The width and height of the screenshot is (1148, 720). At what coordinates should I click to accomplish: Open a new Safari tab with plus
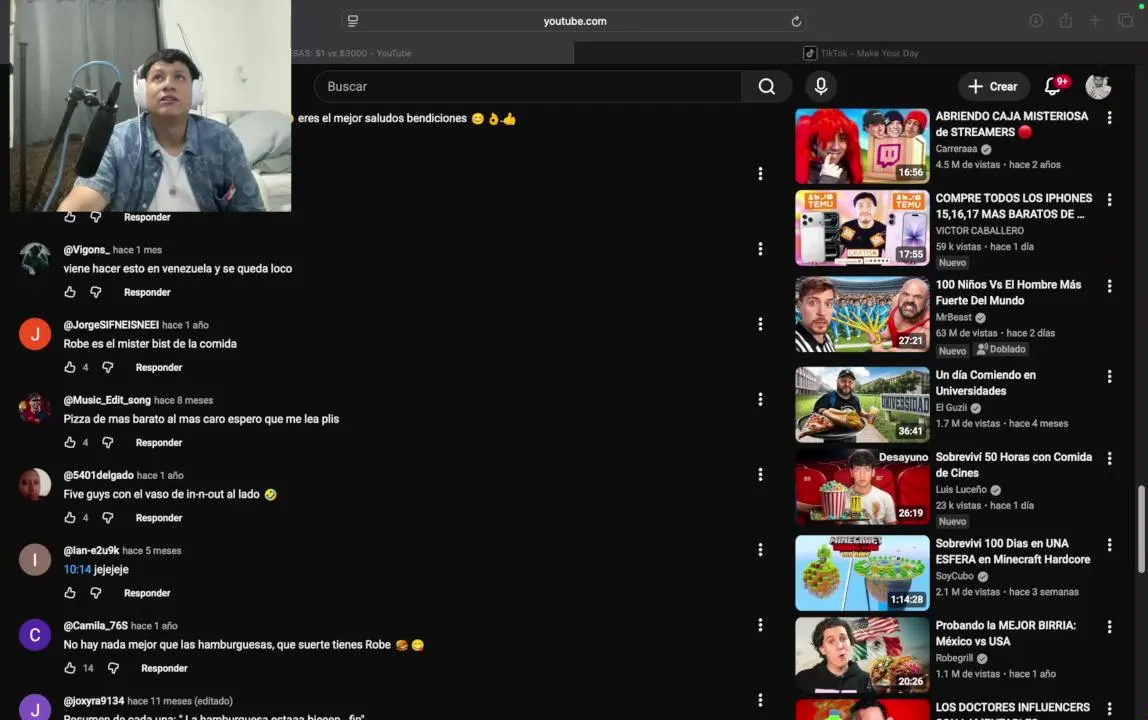pyautogui.click(x=1095, y=21)
